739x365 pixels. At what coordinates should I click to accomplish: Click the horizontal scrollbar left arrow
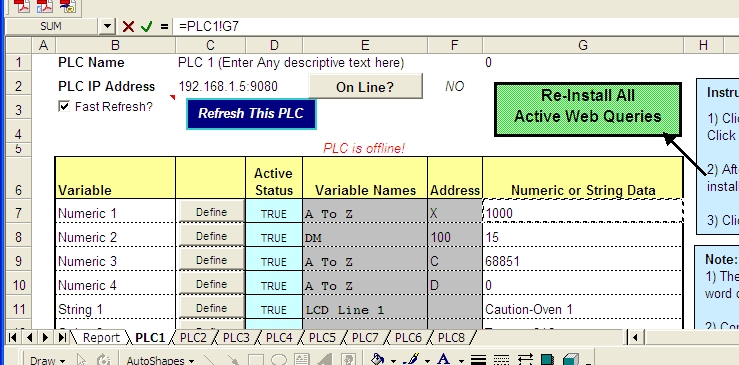click(x=635, y=337)
